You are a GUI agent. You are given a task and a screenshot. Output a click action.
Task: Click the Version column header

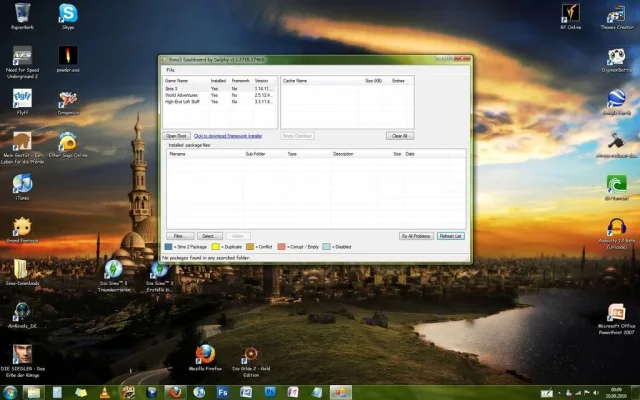click(x=264, y=81)
